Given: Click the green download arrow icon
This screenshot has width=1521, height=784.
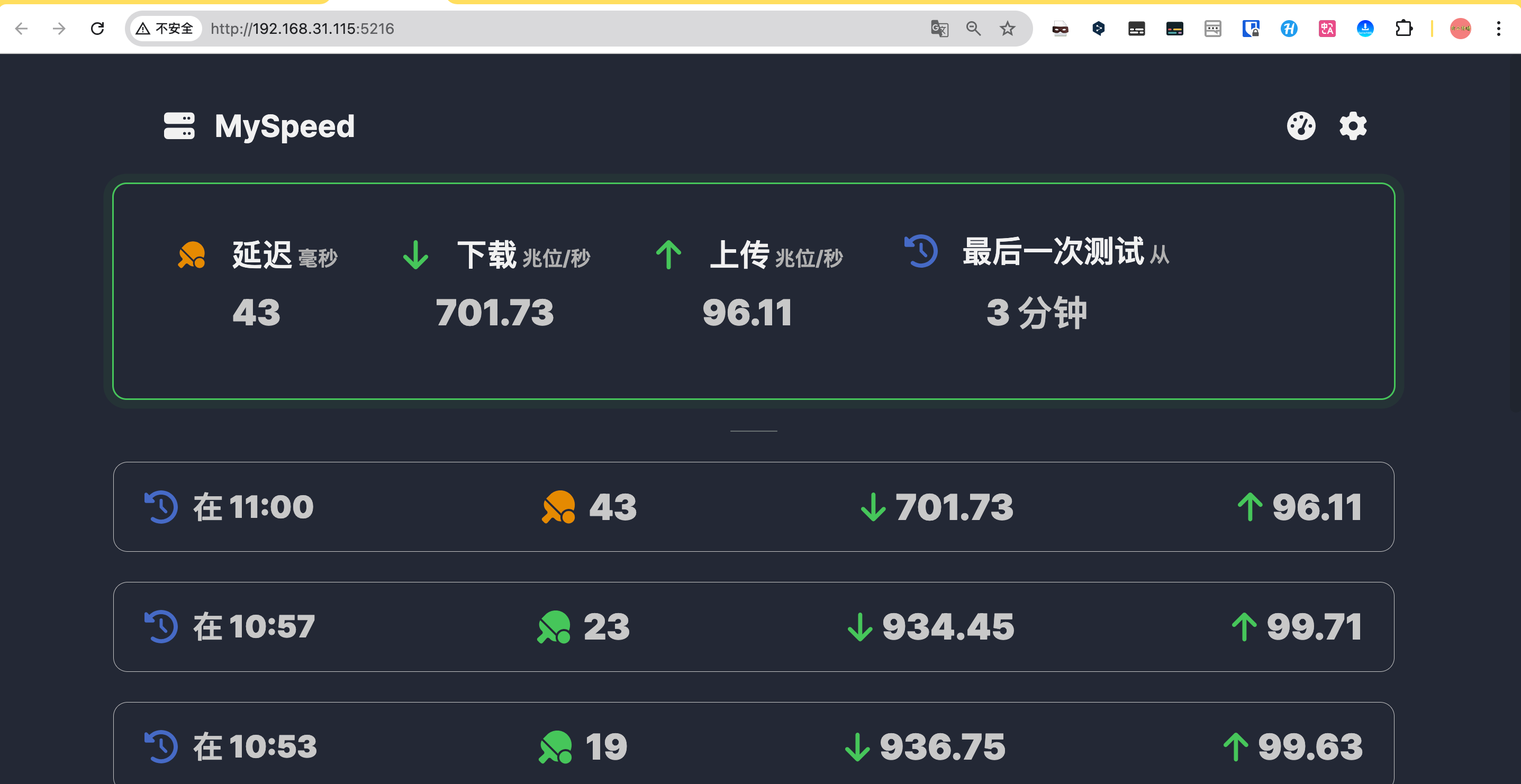Looking at the screenshot, I should pyautogui.click(x=415, y=254).
